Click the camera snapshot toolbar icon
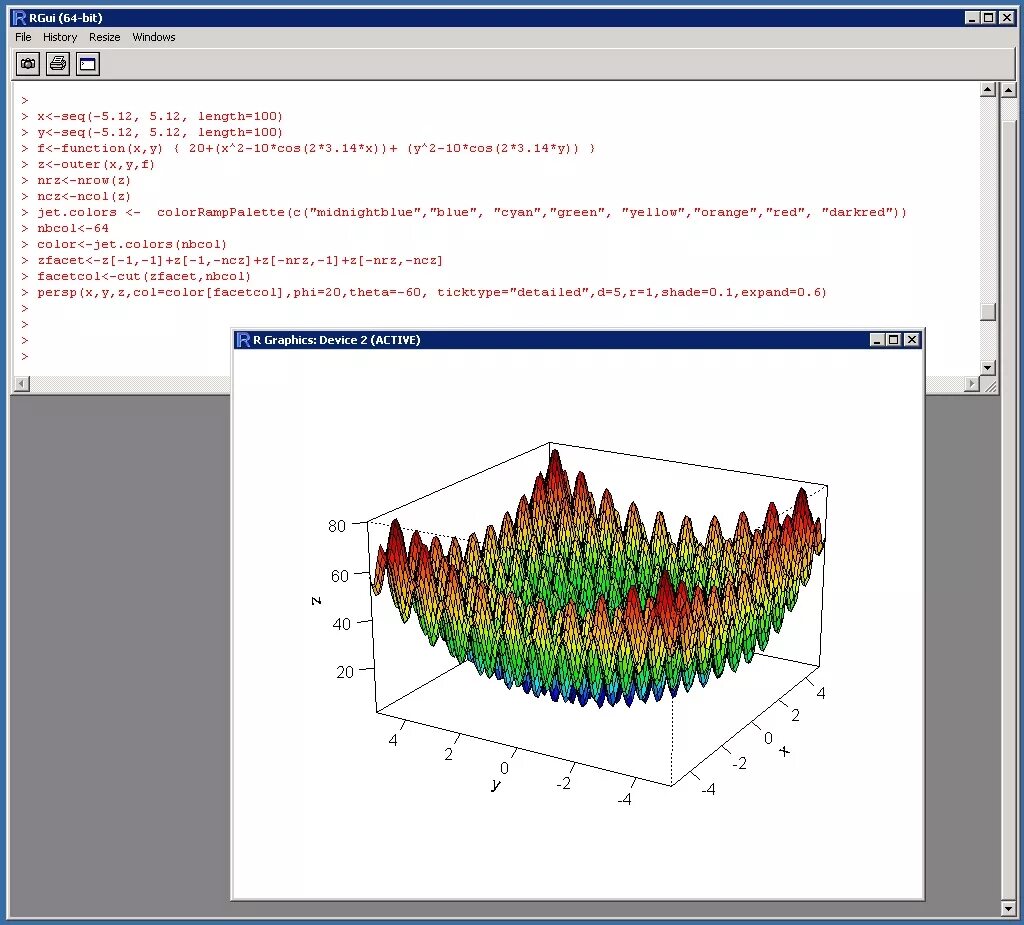1024x925 pixels. (28, 64)
